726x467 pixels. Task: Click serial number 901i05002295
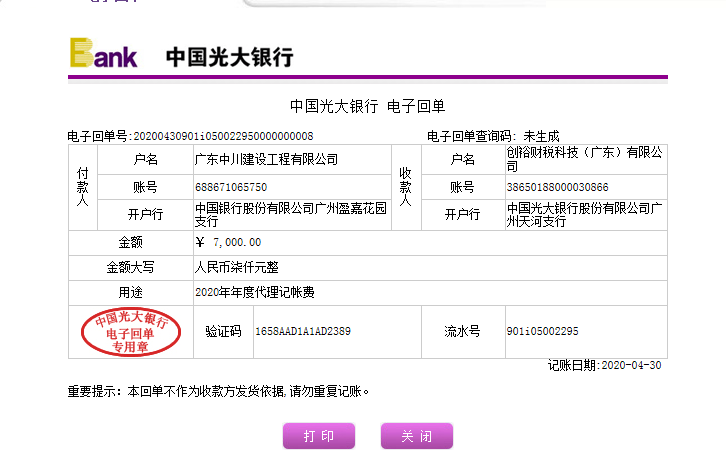(x=542, y=331)
